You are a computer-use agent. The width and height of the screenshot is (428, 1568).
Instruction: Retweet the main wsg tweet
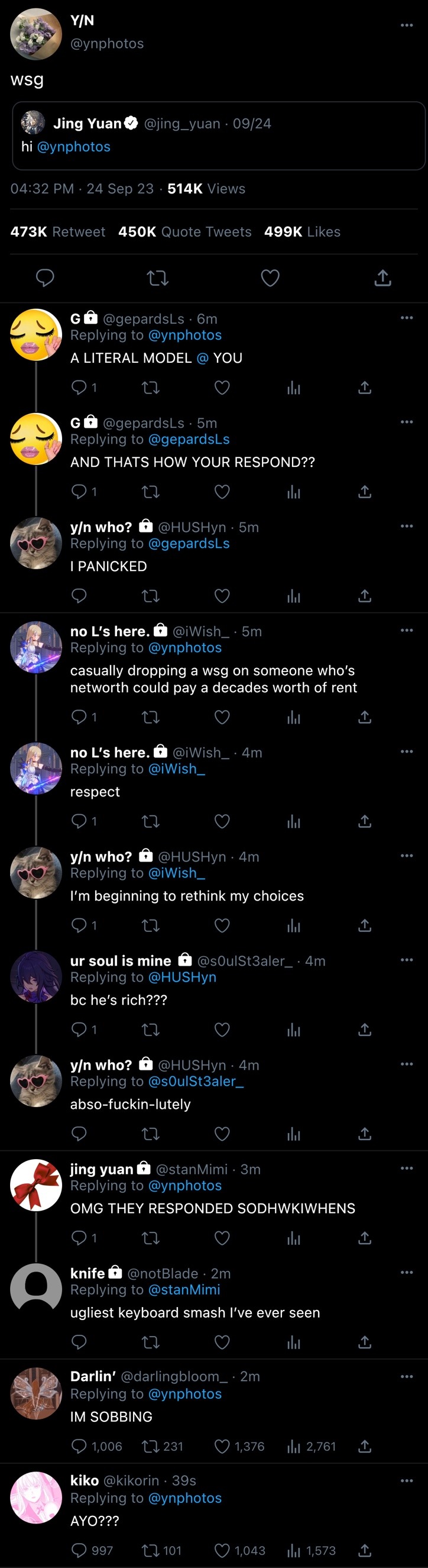tap(157, 278)
